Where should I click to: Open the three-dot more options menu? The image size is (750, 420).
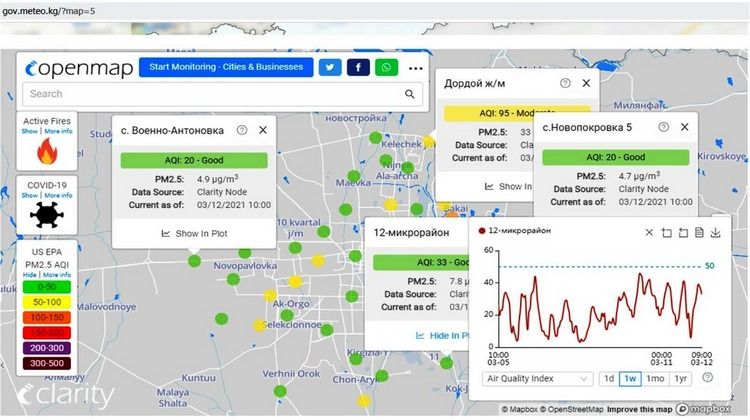(416, 69)
